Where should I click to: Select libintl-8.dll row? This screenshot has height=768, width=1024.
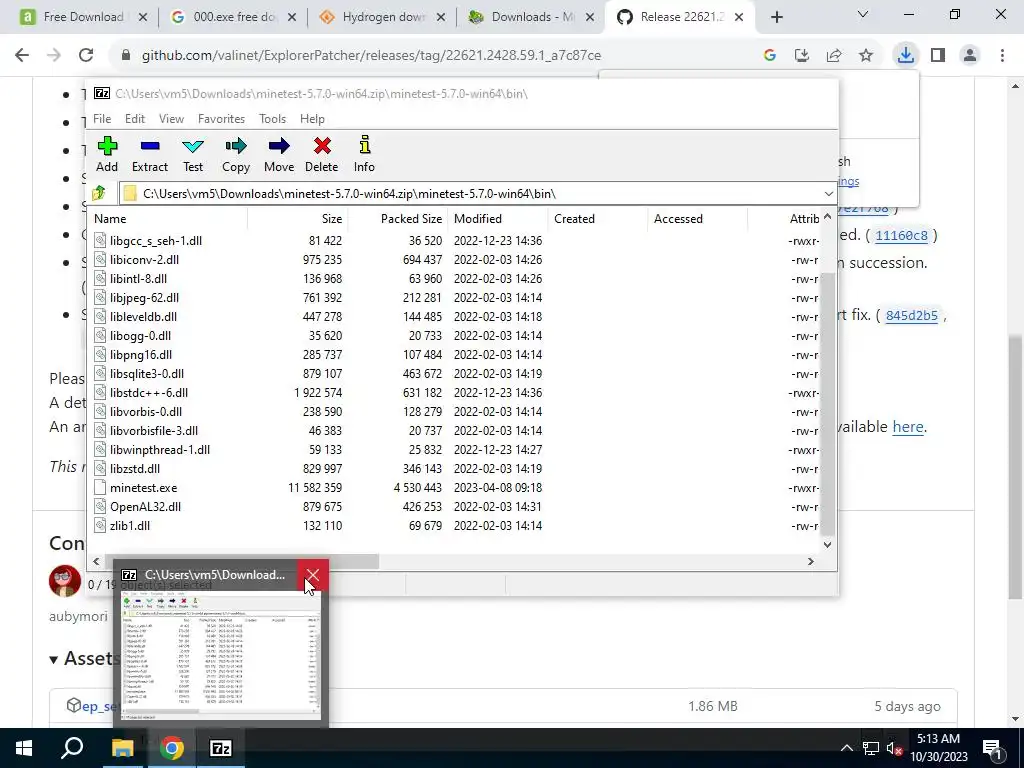pos(455,279)
